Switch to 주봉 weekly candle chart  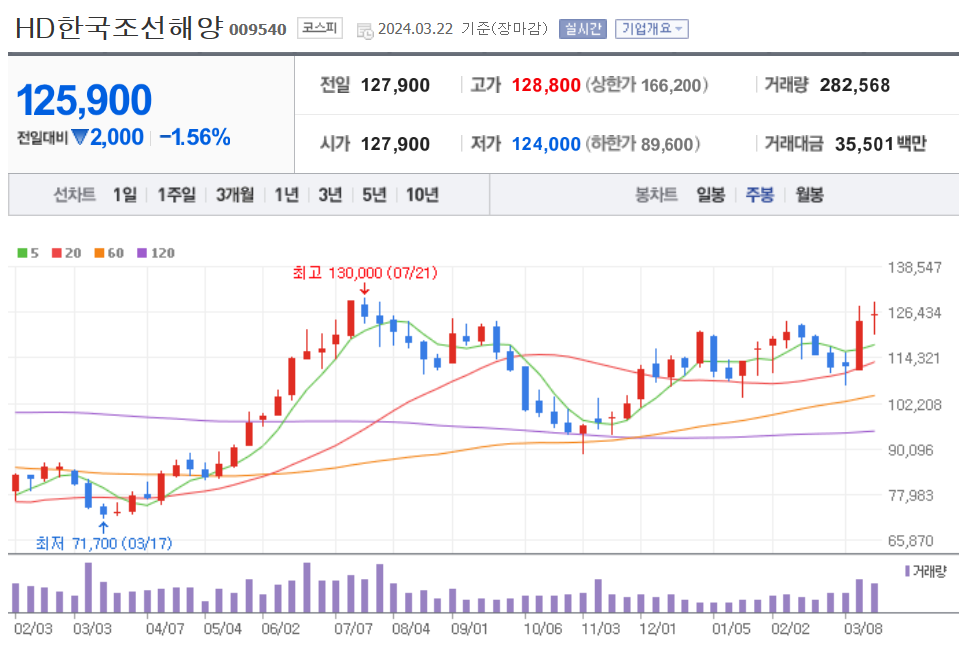point(760,195)
